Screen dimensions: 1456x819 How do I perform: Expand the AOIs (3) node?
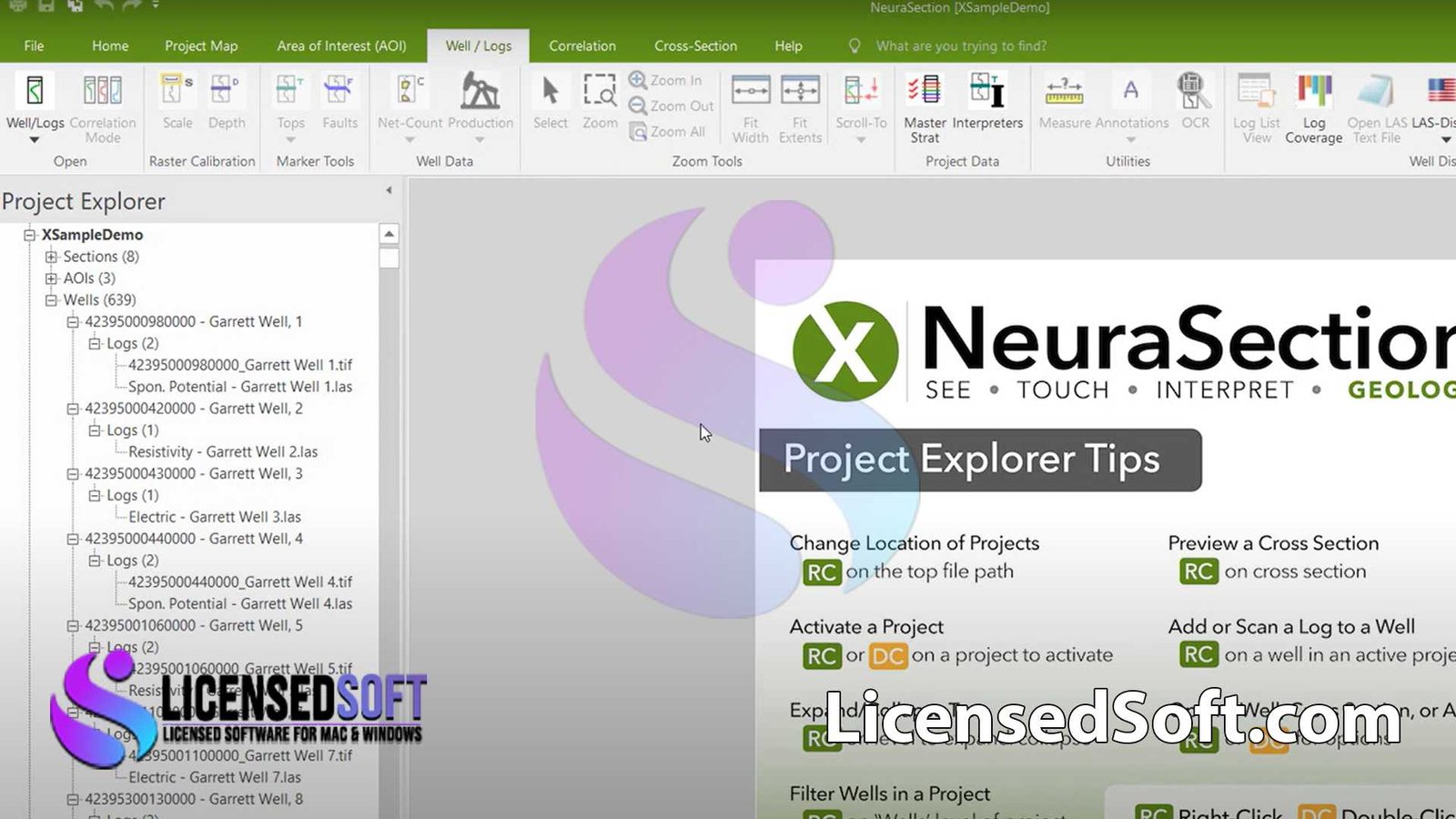(x=51, y=278)
